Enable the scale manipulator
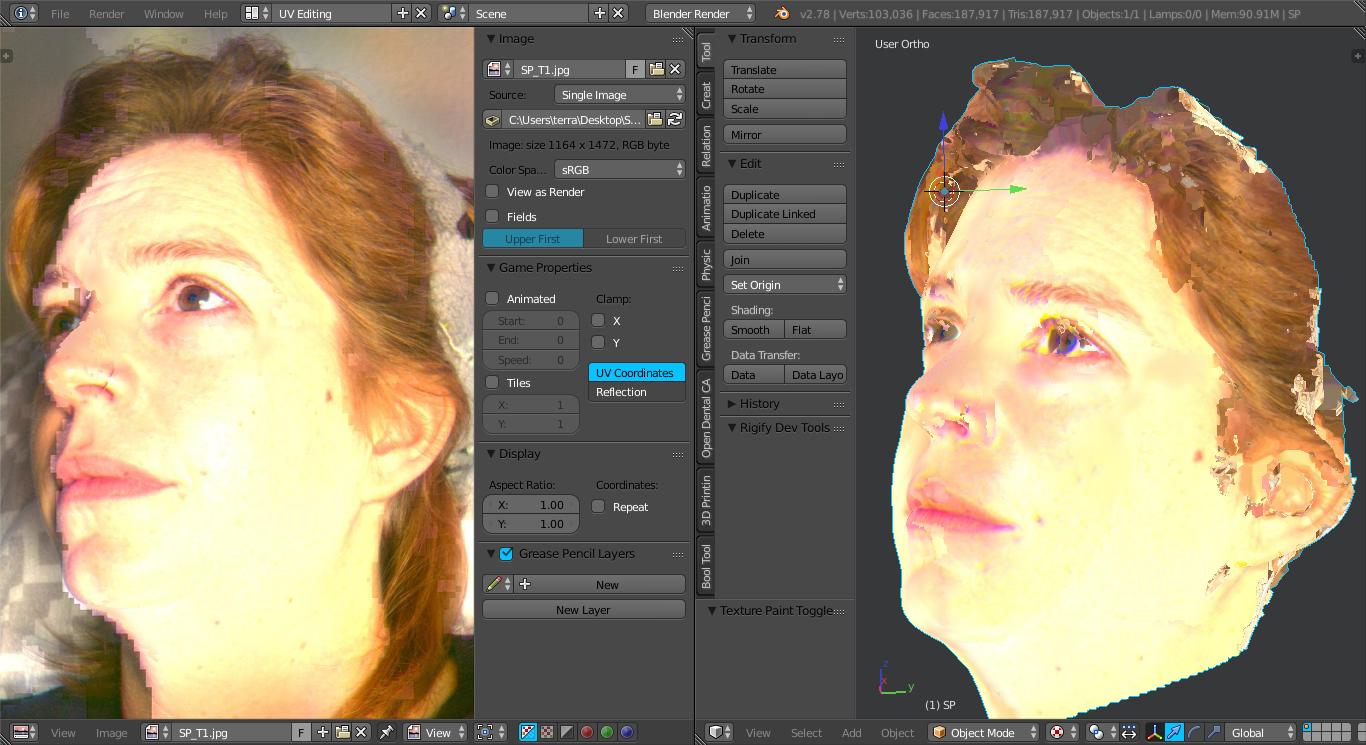Viewport: 1366px width, 745px height. (1213, 732)
